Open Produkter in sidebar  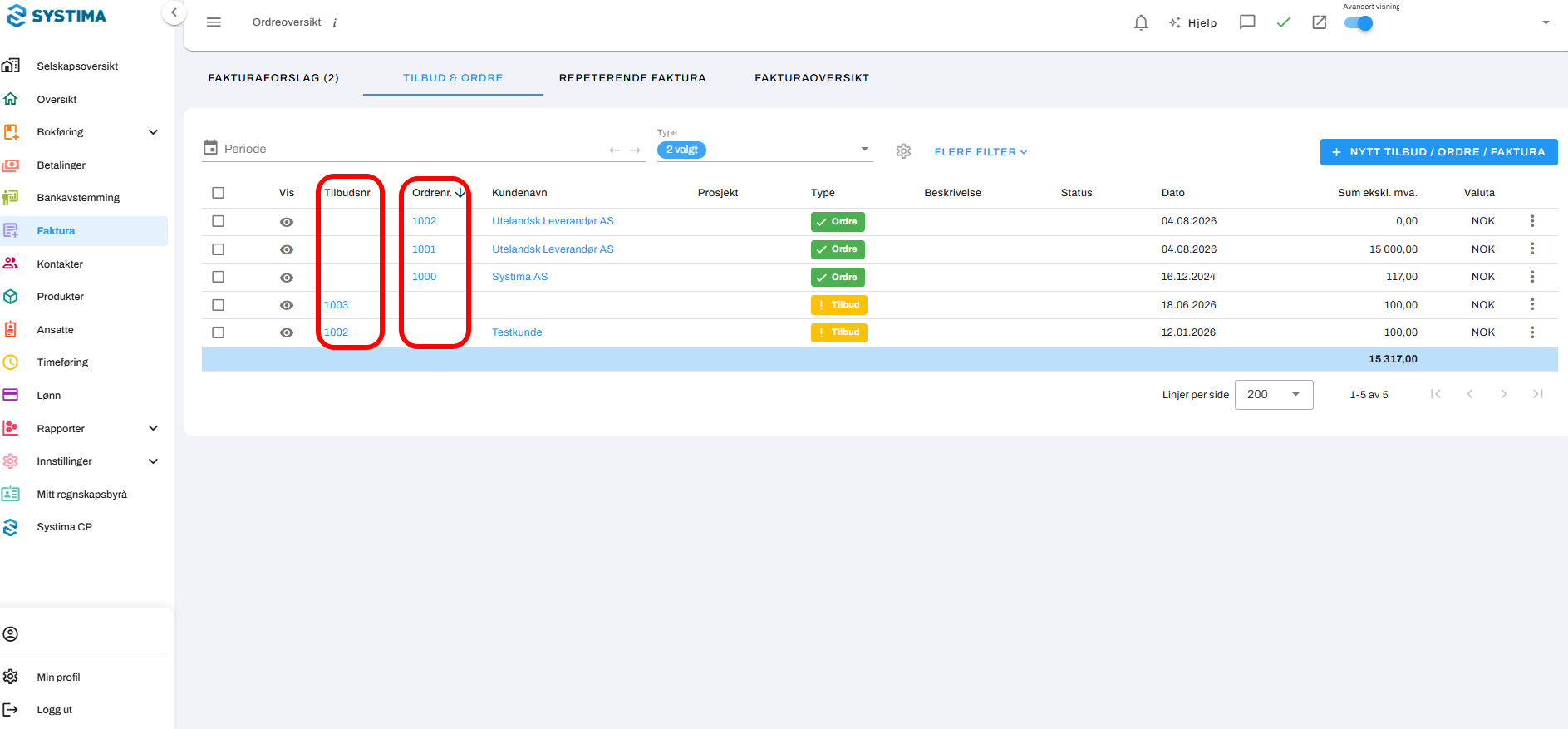tap(60, 297)
